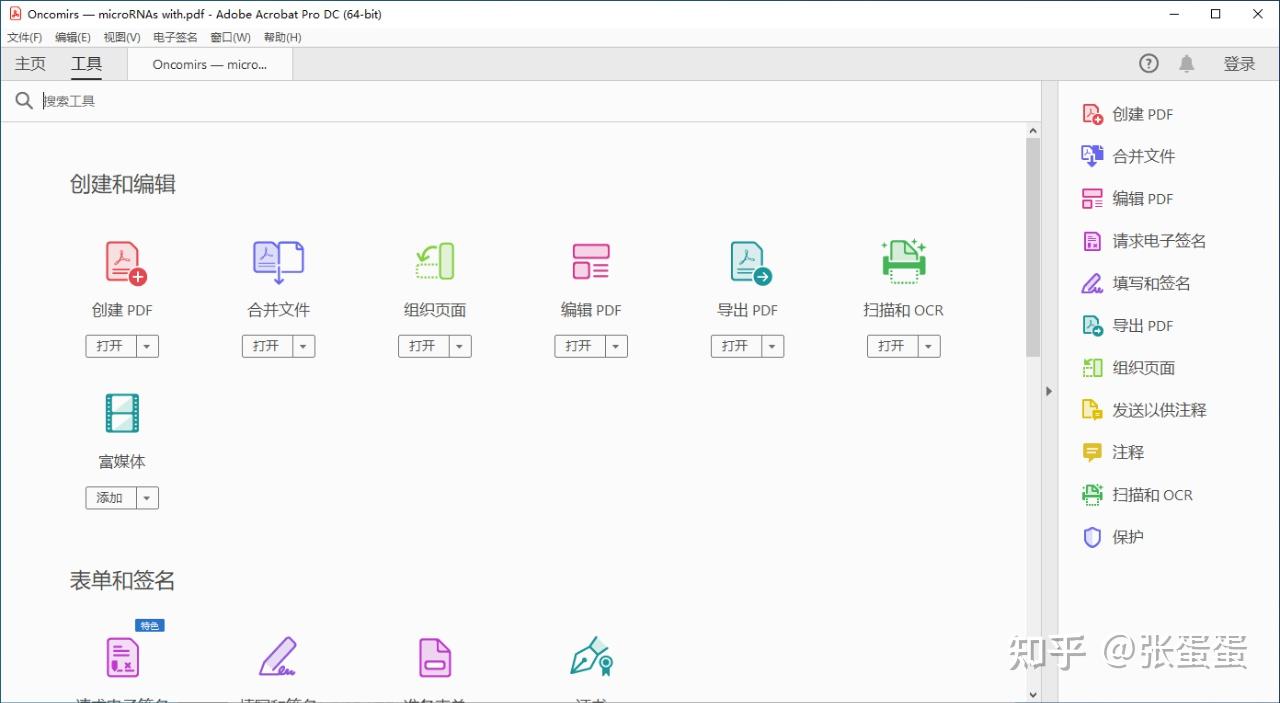This screenshot has width=1280, height=703.
Task: Collapse the right tools pane with the arrow
Action: point(1049,391)
